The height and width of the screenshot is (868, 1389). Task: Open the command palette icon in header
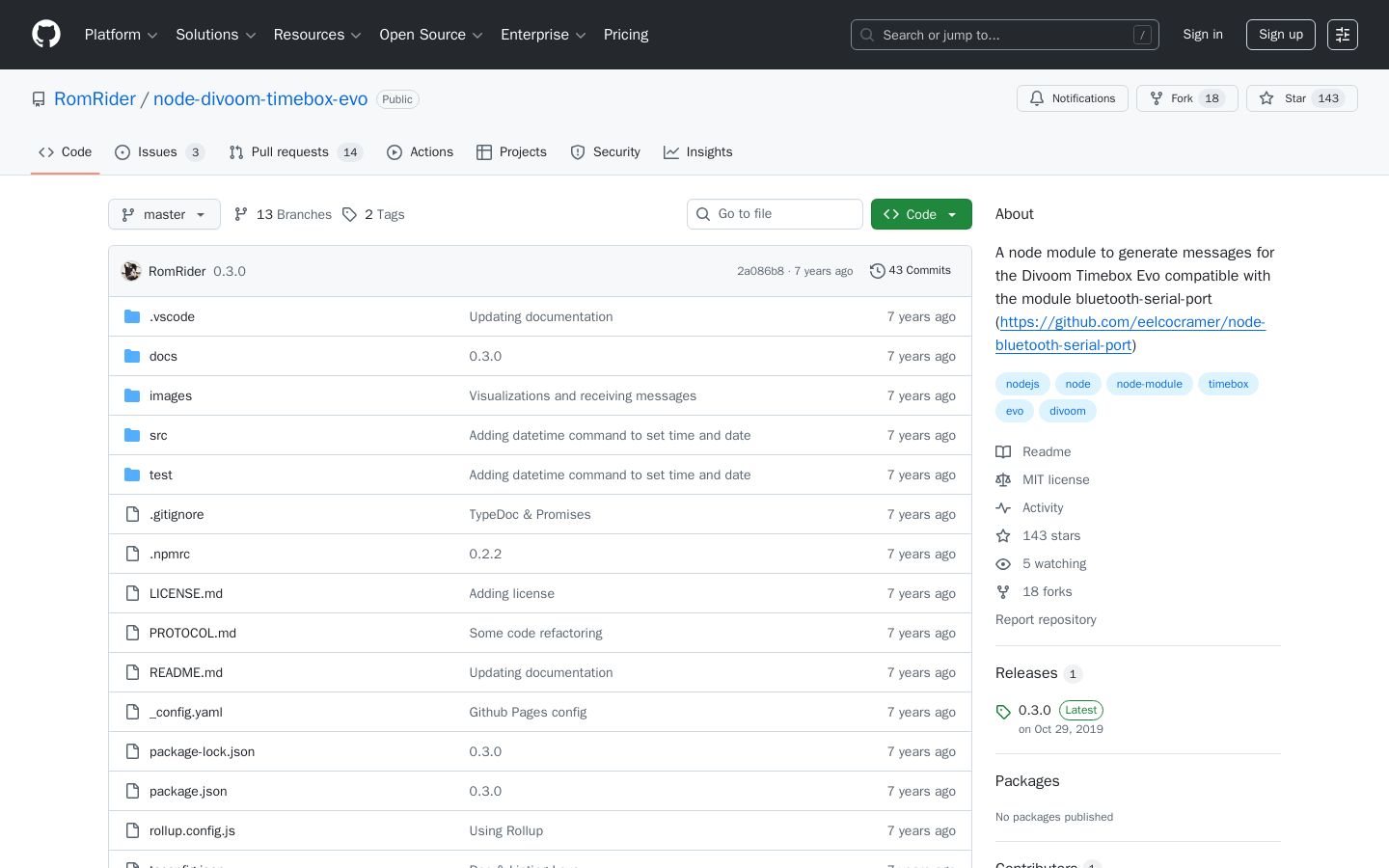pos(1343,35)
